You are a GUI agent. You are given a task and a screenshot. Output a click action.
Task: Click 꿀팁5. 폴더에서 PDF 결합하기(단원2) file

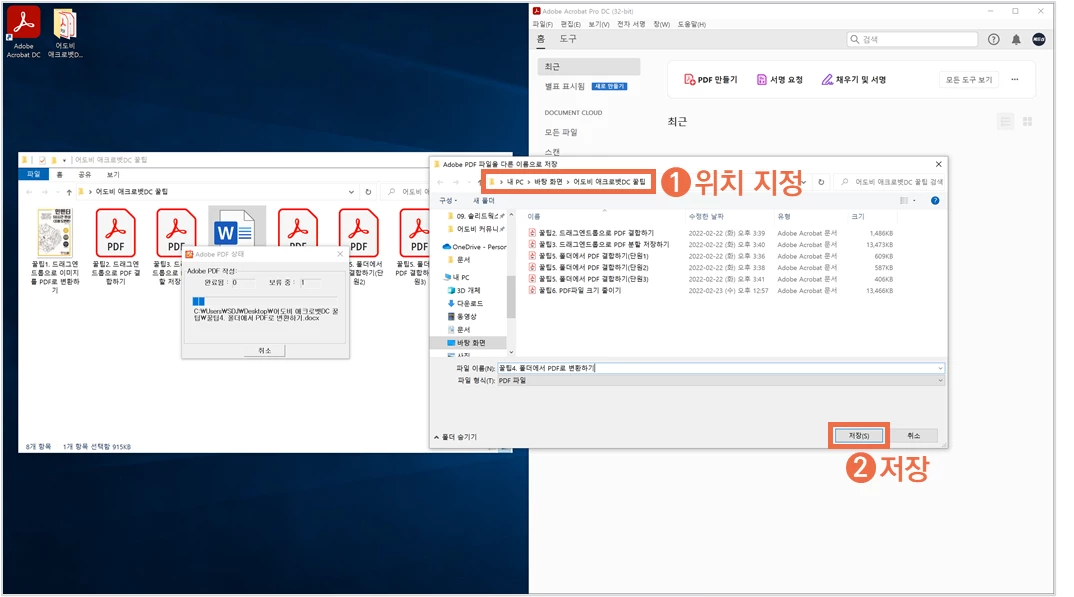pos(710,268)
